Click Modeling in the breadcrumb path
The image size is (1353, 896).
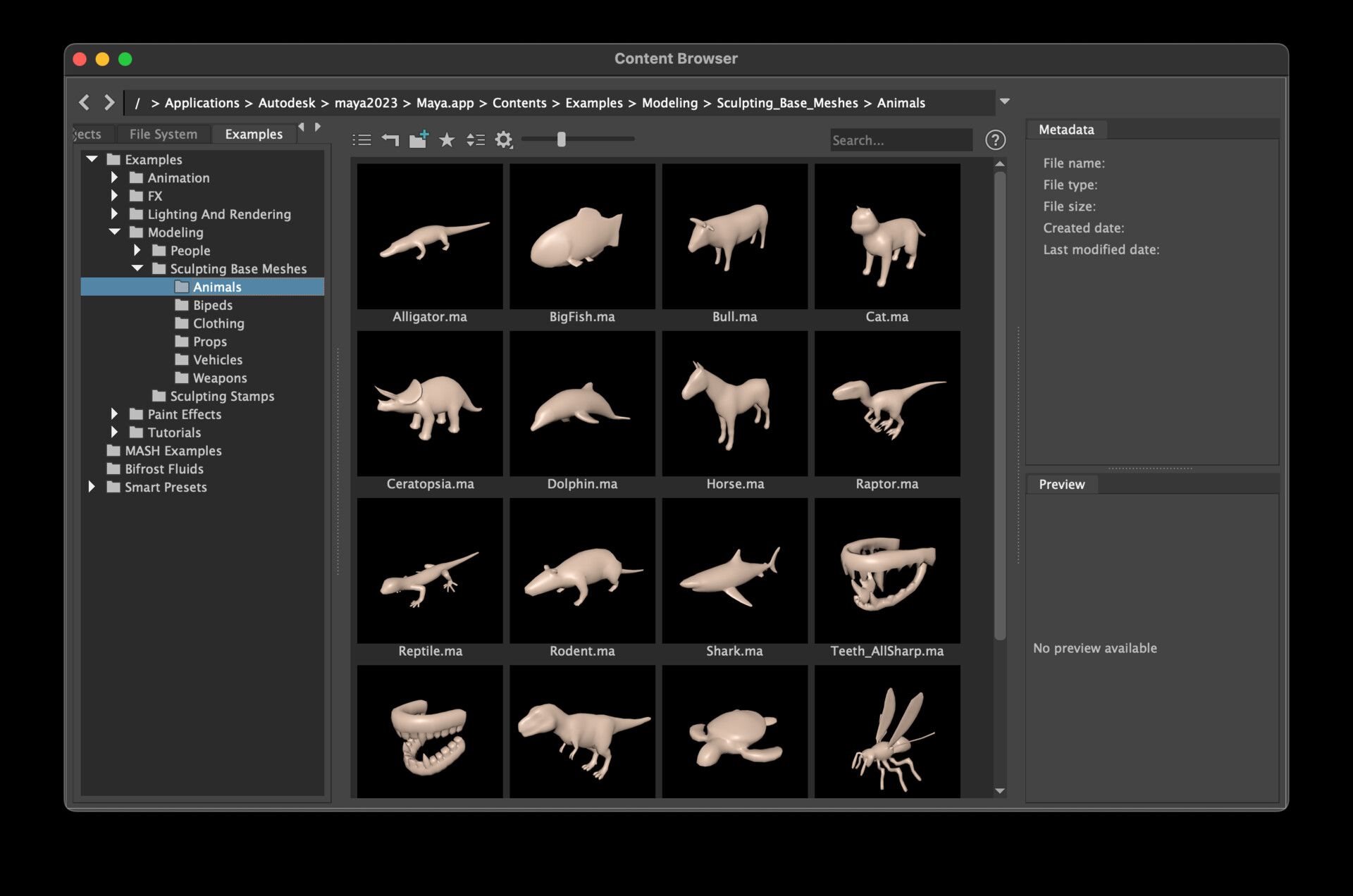669,103
